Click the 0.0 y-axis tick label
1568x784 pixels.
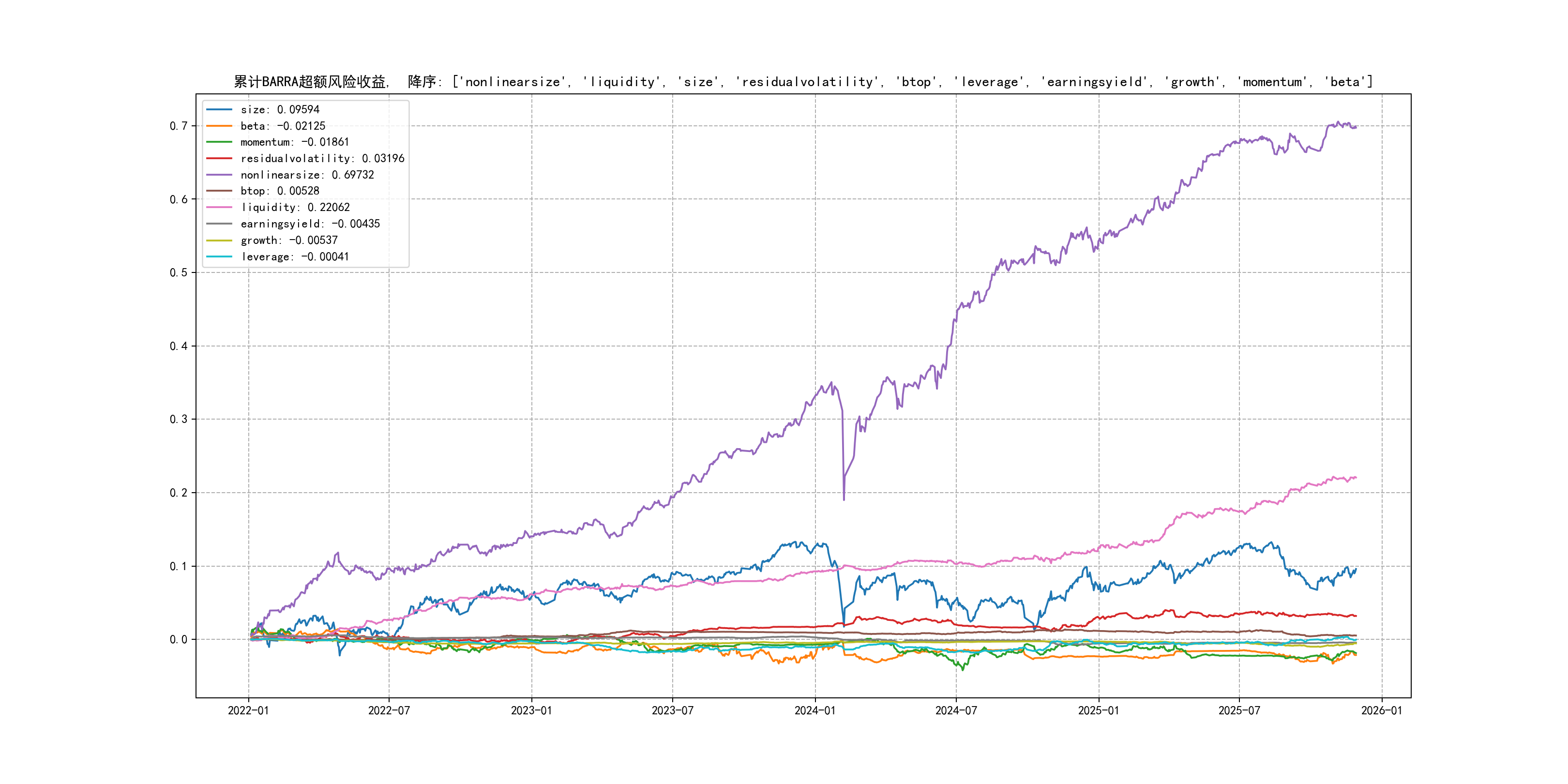(179, 639)
